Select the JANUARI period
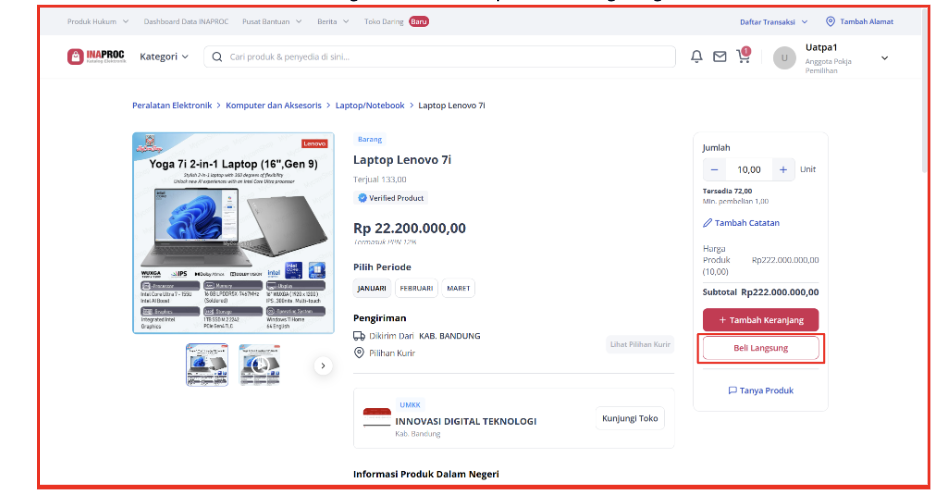 tap(371, 289)
